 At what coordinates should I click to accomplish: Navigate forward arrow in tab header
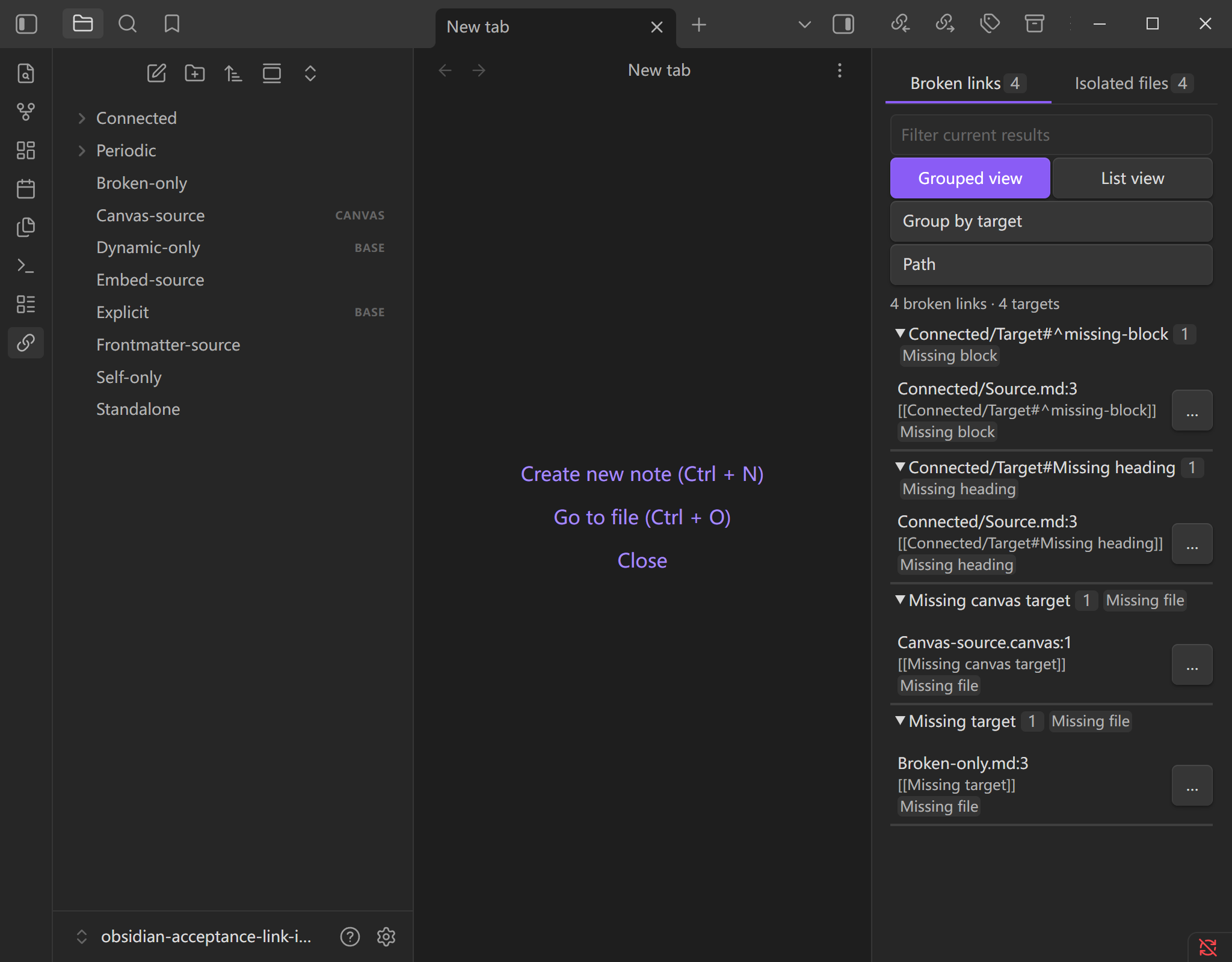point(479,70)
